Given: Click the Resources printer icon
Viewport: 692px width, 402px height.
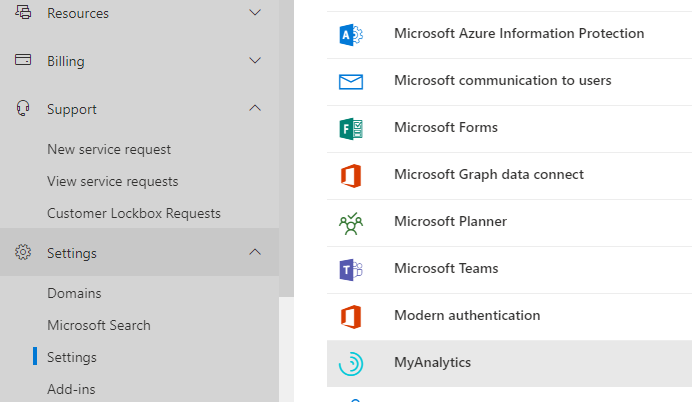Looking at the screenshot, I should click(23, 11).
